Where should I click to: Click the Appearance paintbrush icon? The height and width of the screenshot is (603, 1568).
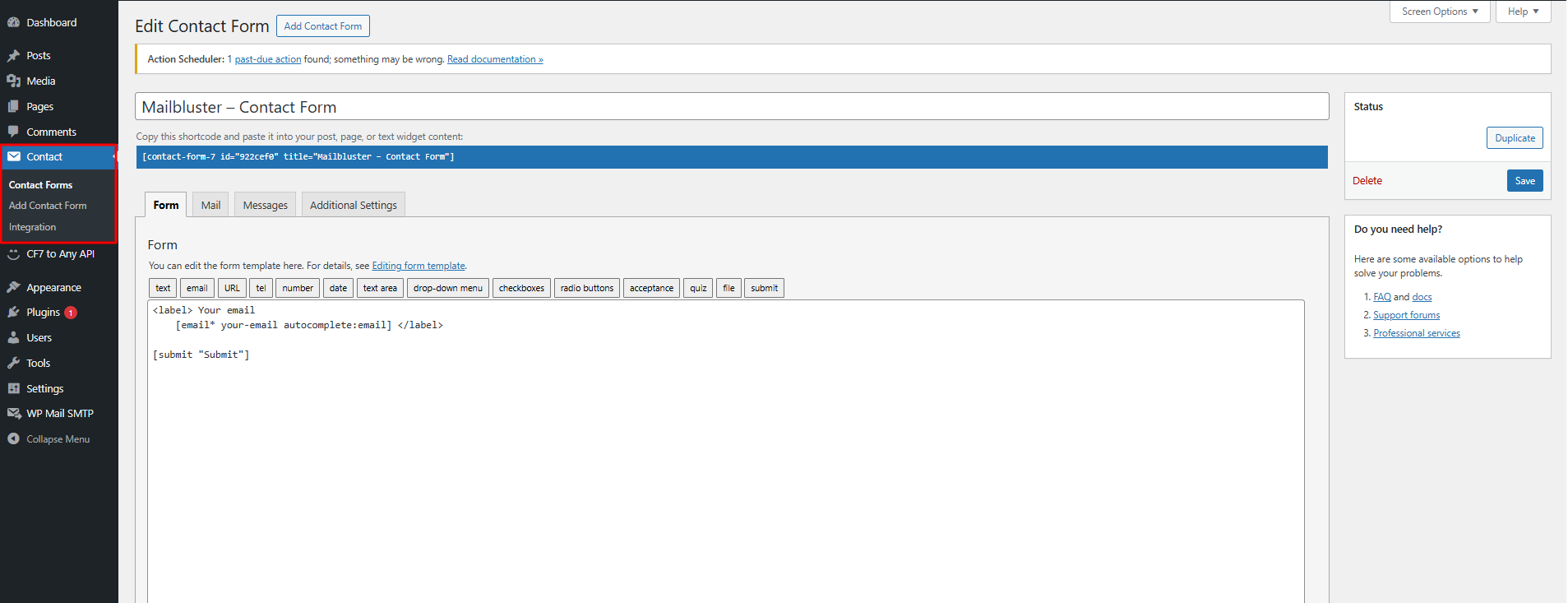tap(13, 288)
